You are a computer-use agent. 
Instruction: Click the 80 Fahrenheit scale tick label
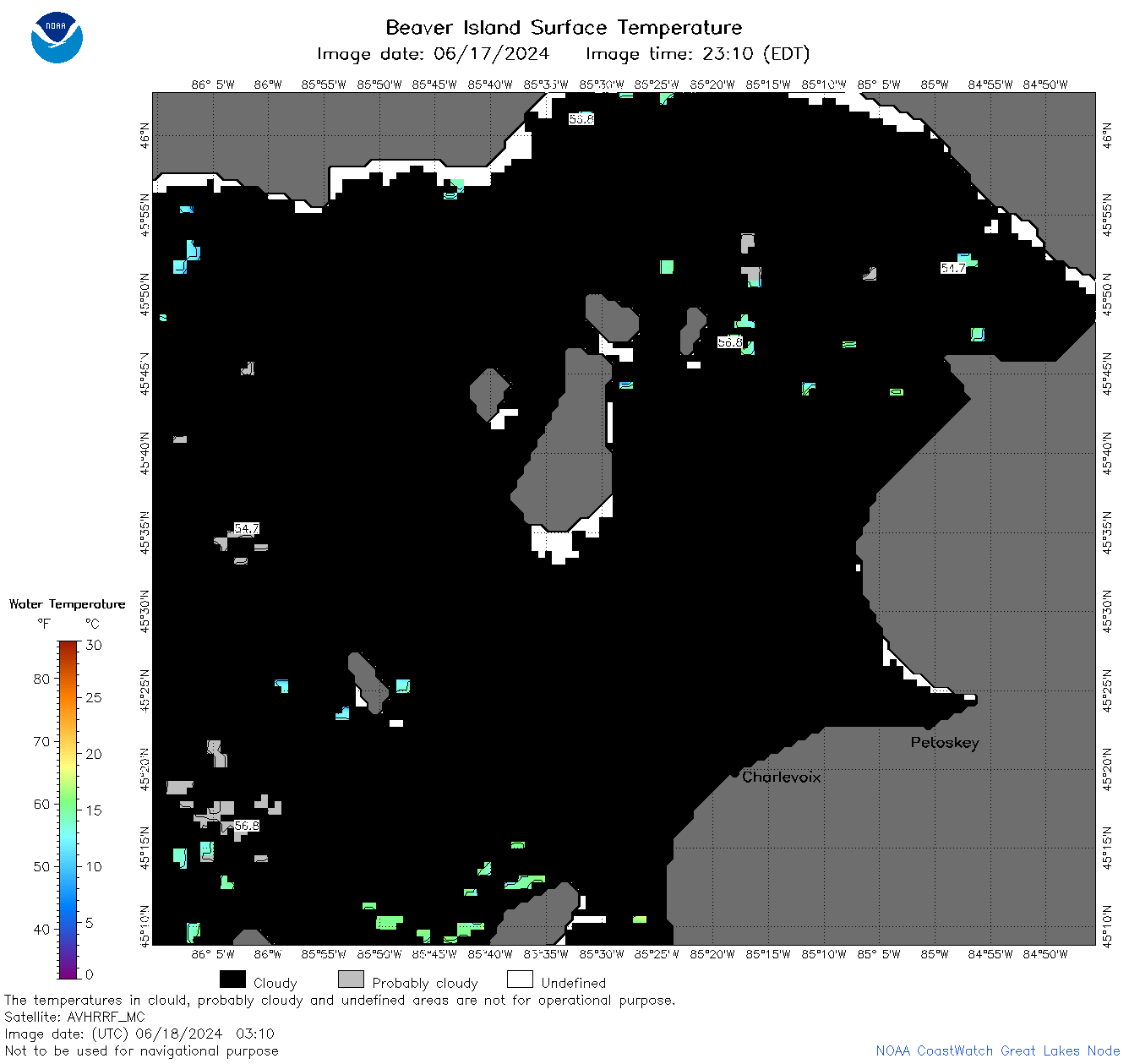pyautogui.click(x=41, y=679)
